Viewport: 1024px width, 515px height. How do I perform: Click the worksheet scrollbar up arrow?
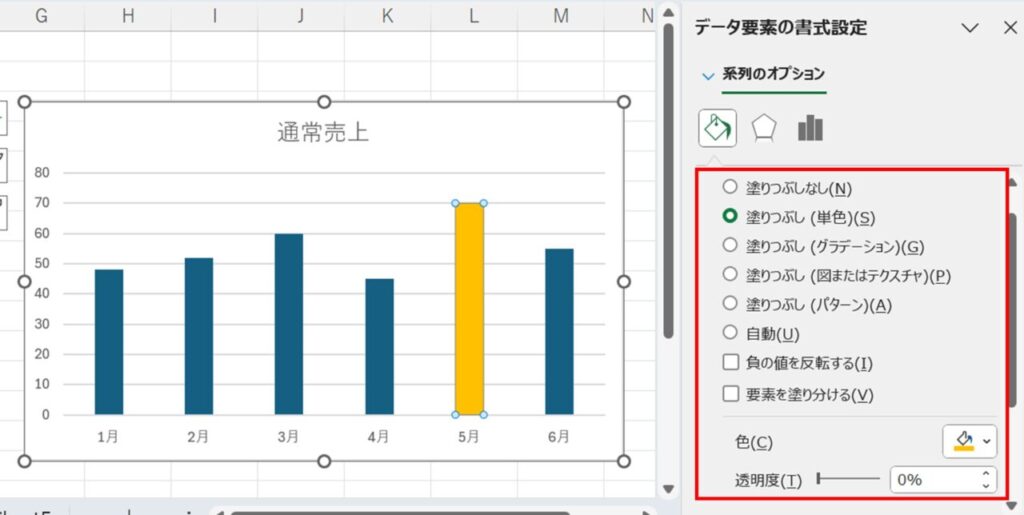667,14
